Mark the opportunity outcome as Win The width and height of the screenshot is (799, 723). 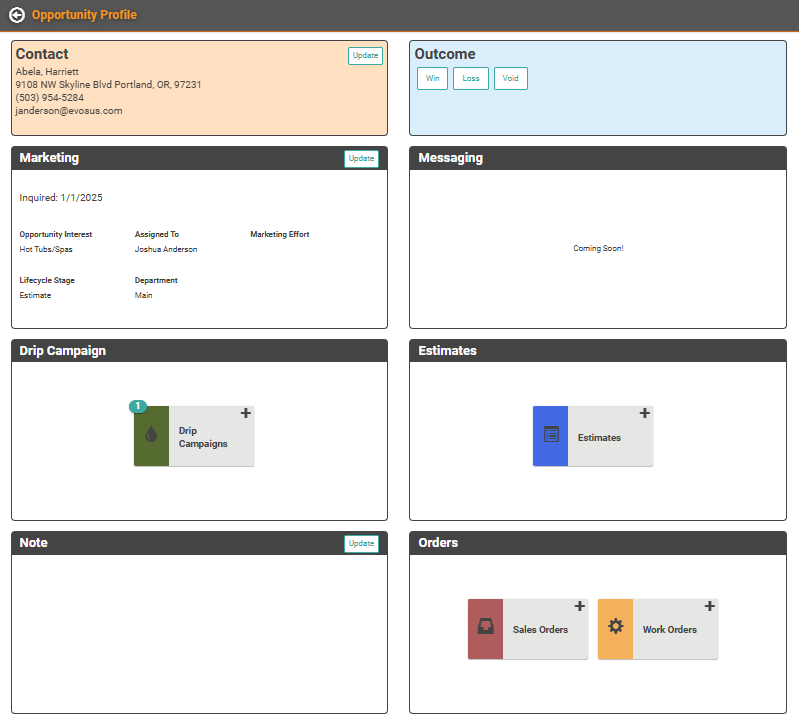tap(432, 78)
